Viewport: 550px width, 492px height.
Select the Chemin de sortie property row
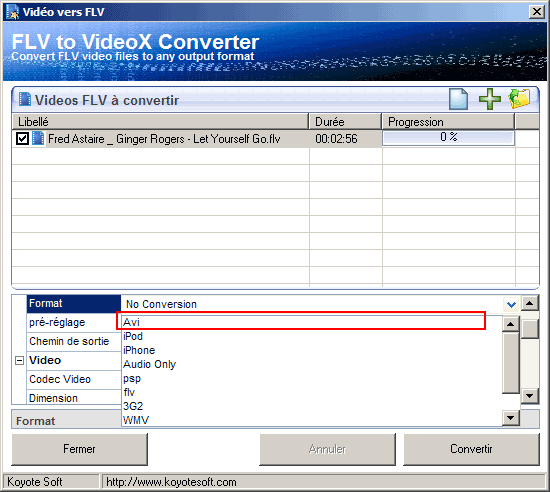click(x=74, y=341)
